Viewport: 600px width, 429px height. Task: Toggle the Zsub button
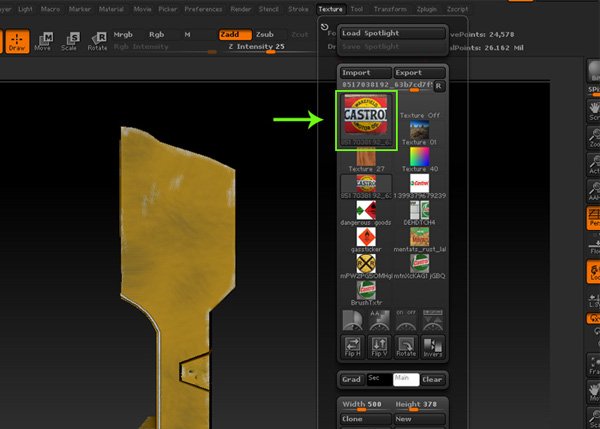[265, 34]
